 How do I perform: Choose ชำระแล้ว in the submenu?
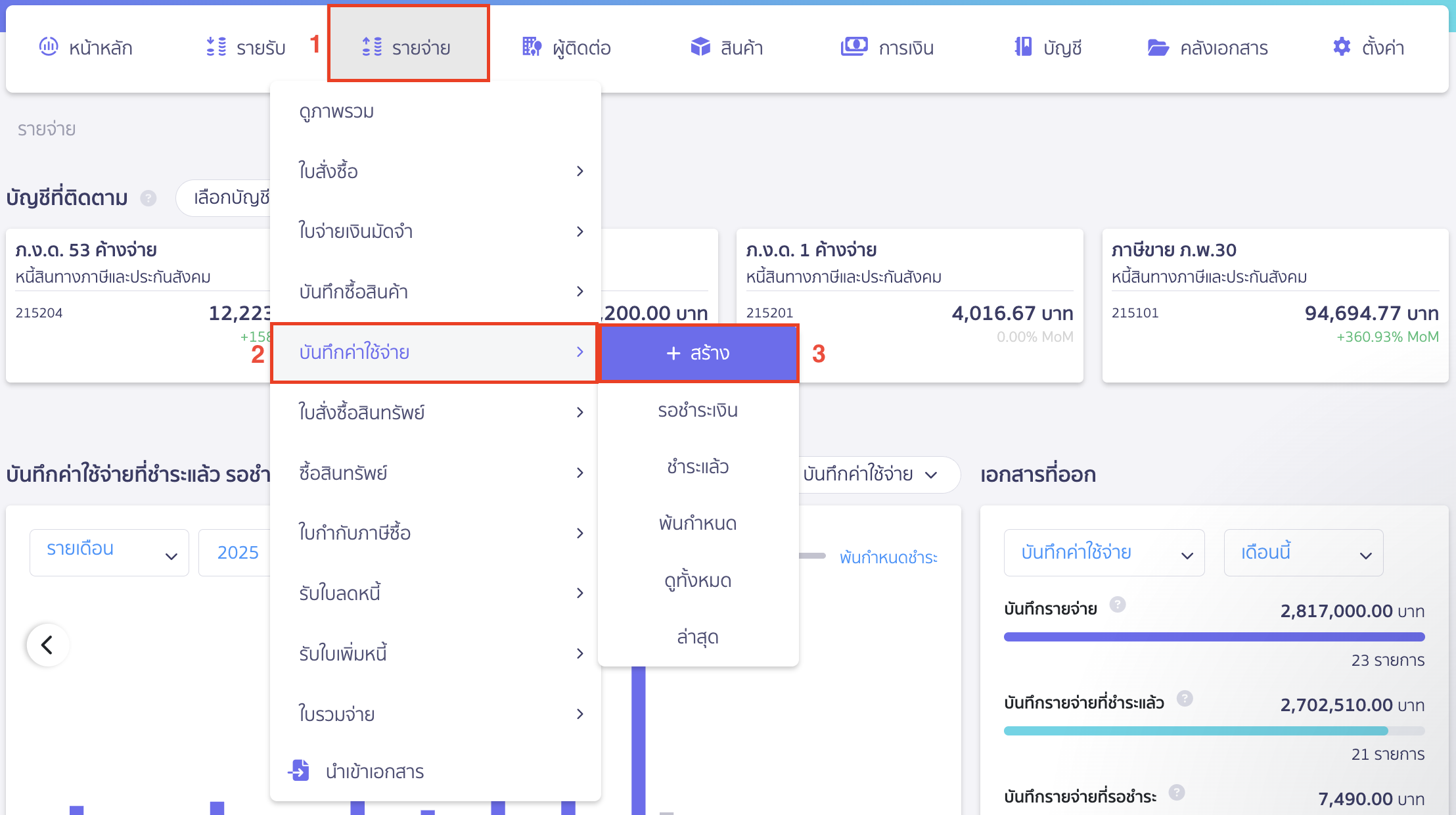(698, 467)
